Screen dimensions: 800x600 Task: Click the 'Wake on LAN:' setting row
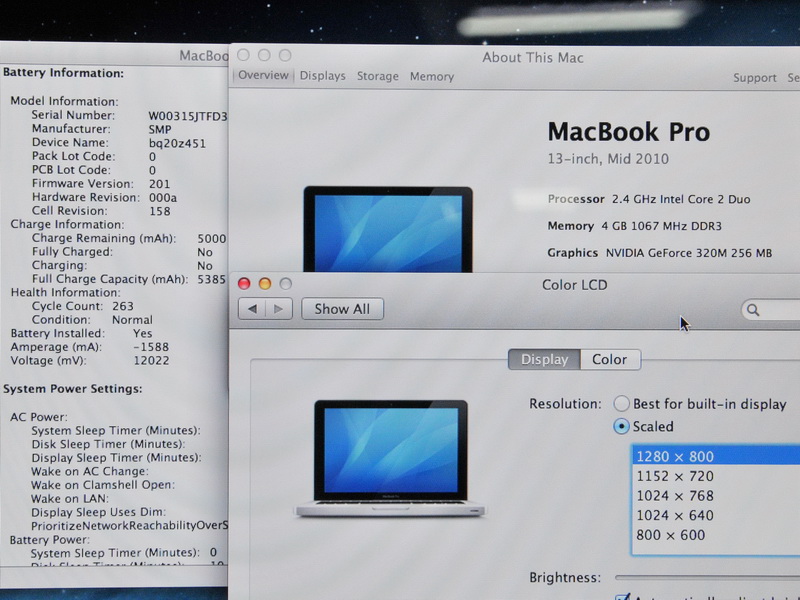click(70, 498)
